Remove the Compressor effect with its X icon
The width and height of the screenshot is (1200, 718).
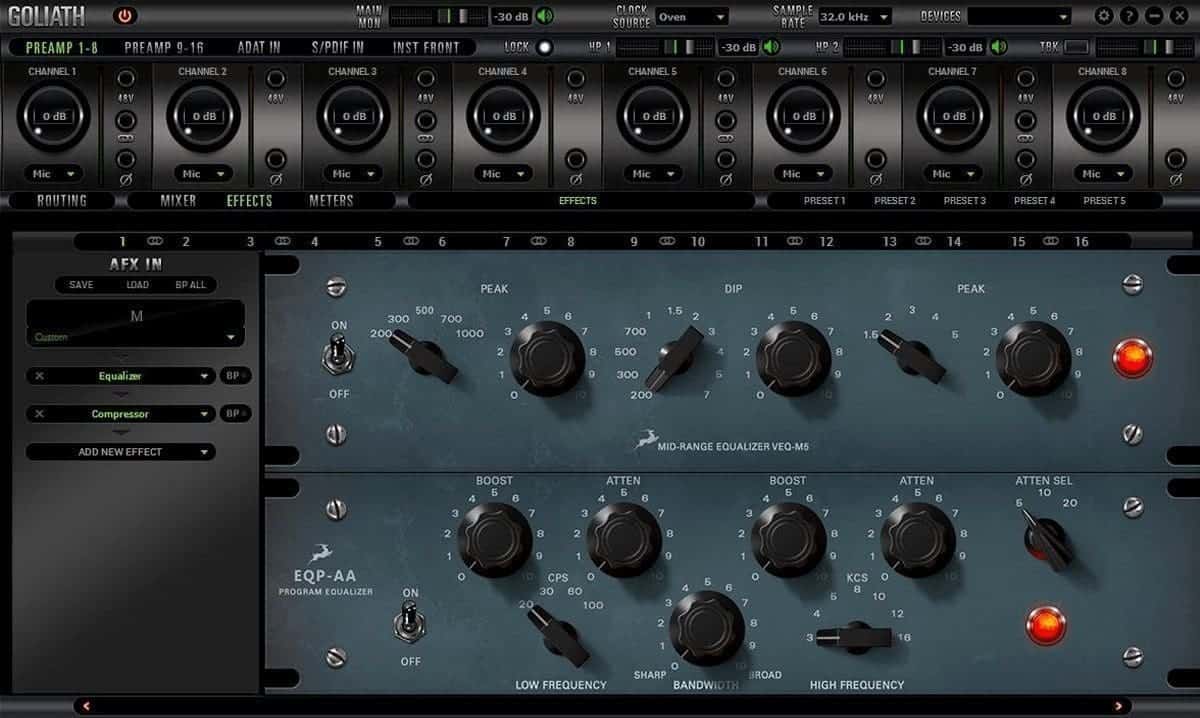point(39,414)
